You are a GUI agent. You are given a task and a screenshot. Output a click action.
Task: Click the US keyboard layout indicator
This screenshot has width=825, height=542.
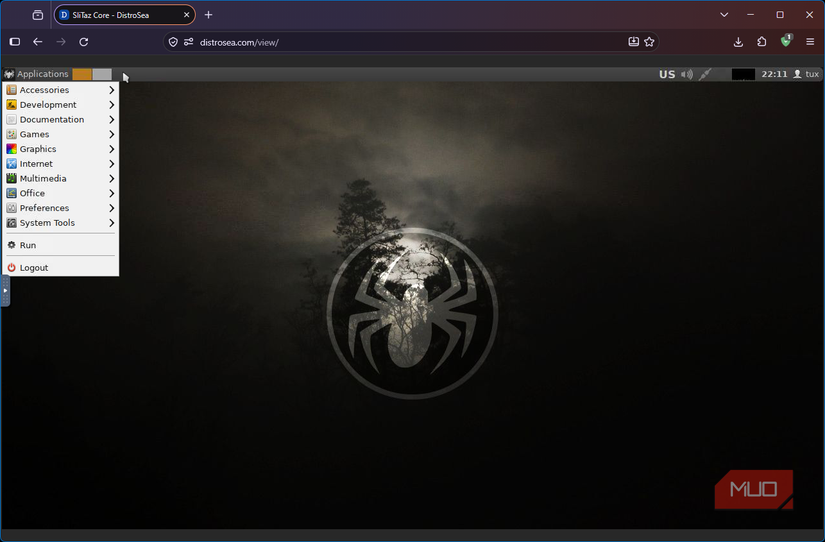[667, 74]
